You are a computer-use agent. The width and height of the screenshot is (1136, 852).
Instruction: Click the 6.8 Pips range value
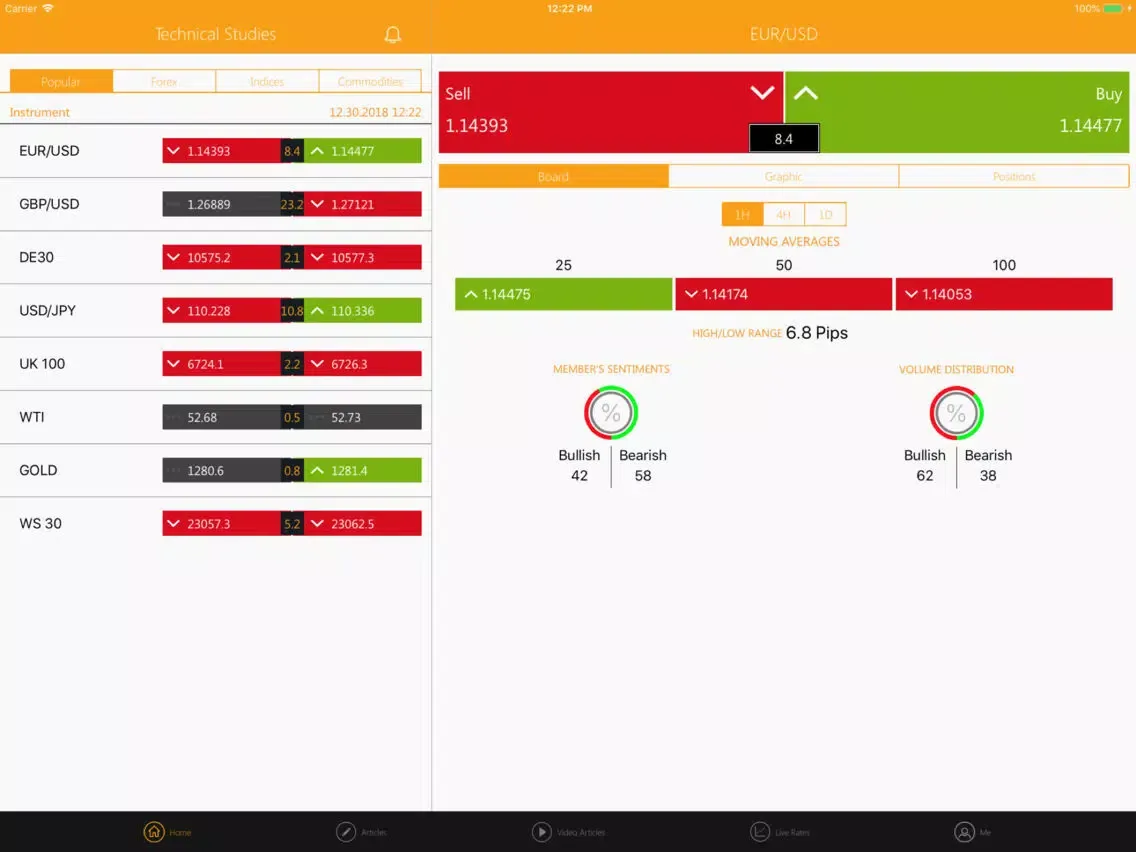point(816,333)
